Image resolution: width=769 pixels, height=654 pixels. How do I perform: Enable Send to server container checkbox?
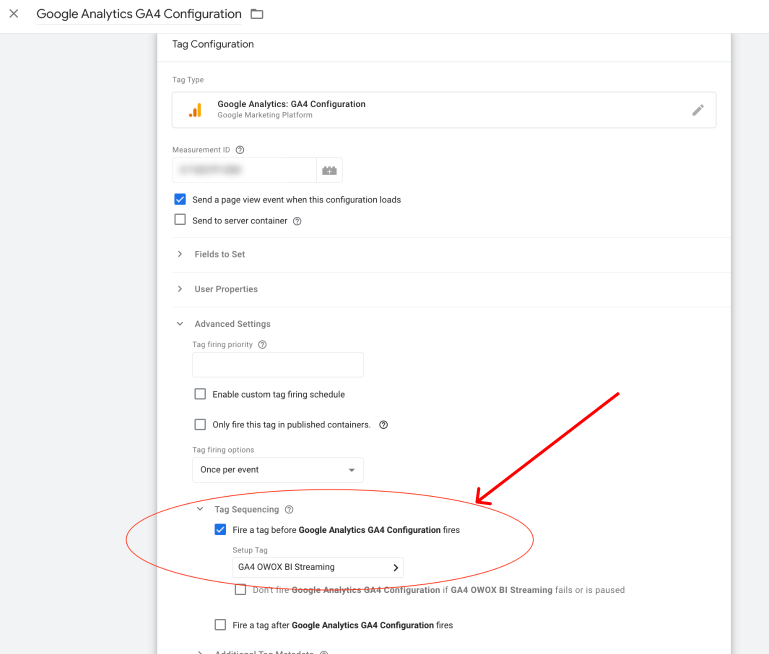[180, 220]
